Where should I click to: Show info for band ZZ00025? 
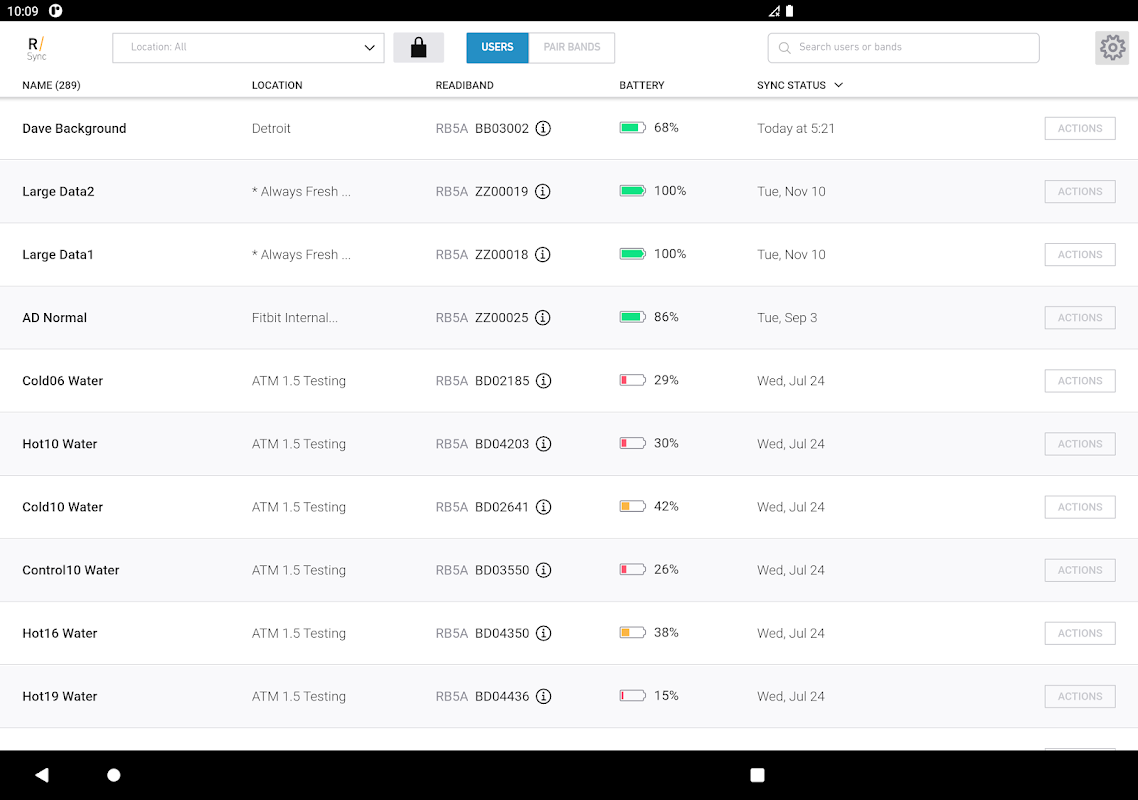coord(543,318)
